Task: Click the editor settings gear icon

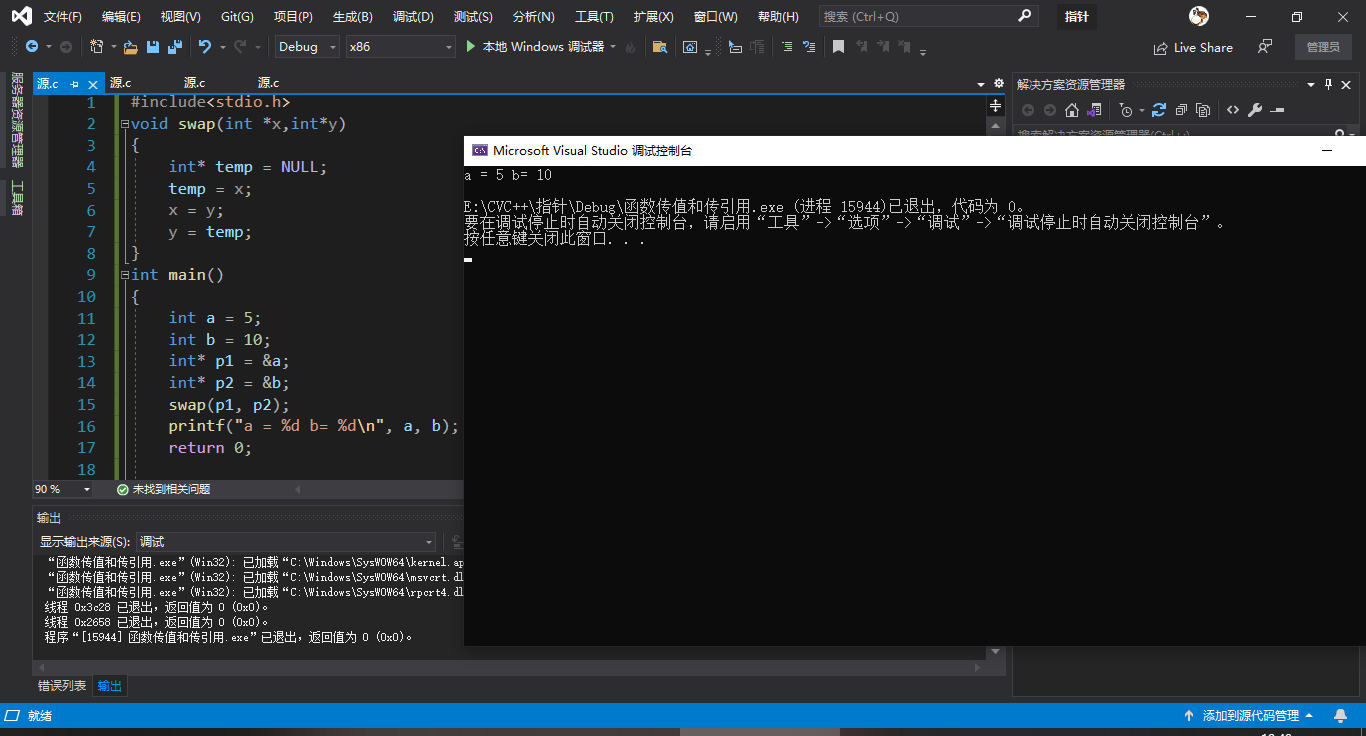Action: 998,84
